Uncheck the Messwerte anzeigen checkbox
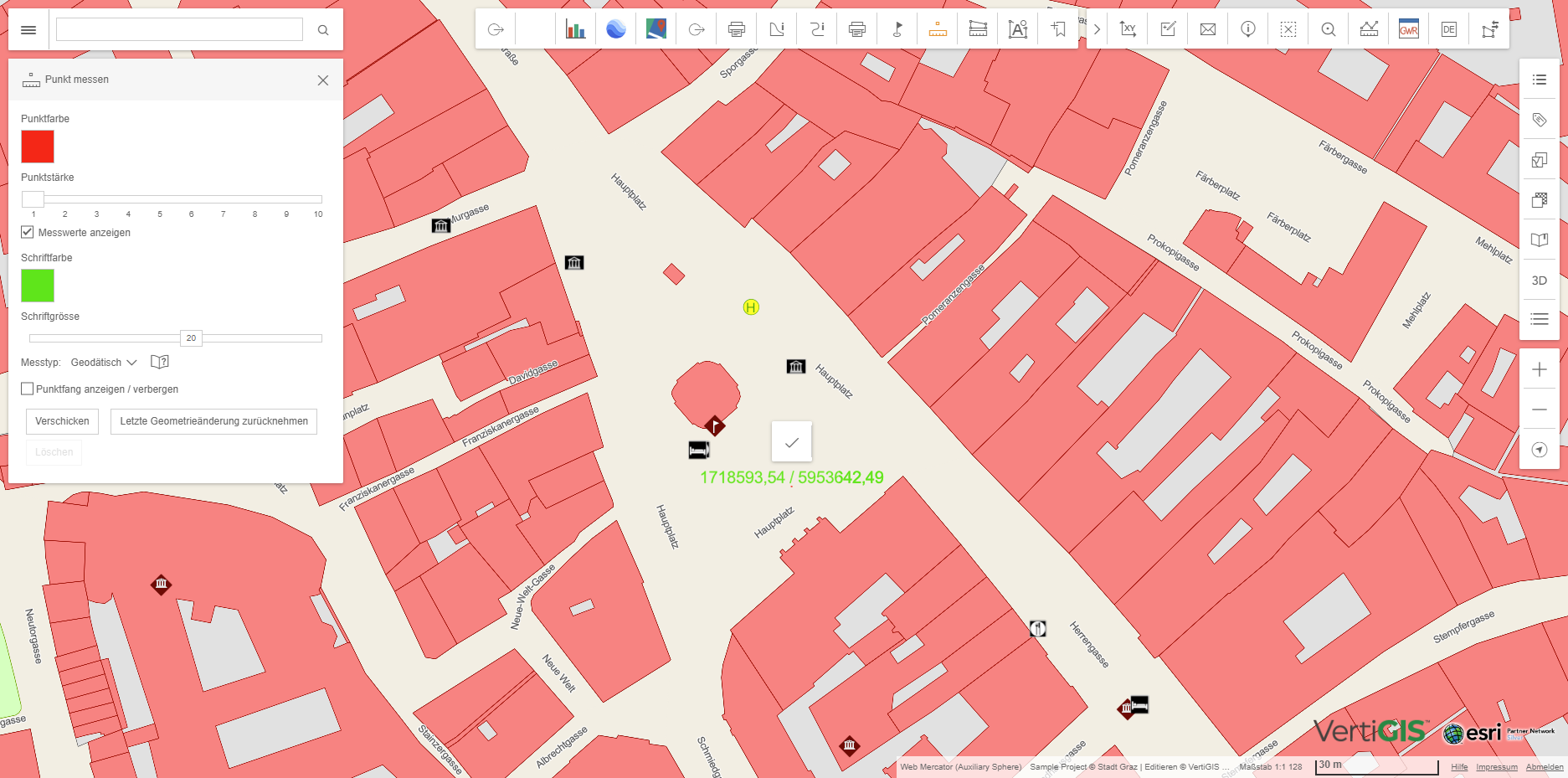 [x=27, y=232]
